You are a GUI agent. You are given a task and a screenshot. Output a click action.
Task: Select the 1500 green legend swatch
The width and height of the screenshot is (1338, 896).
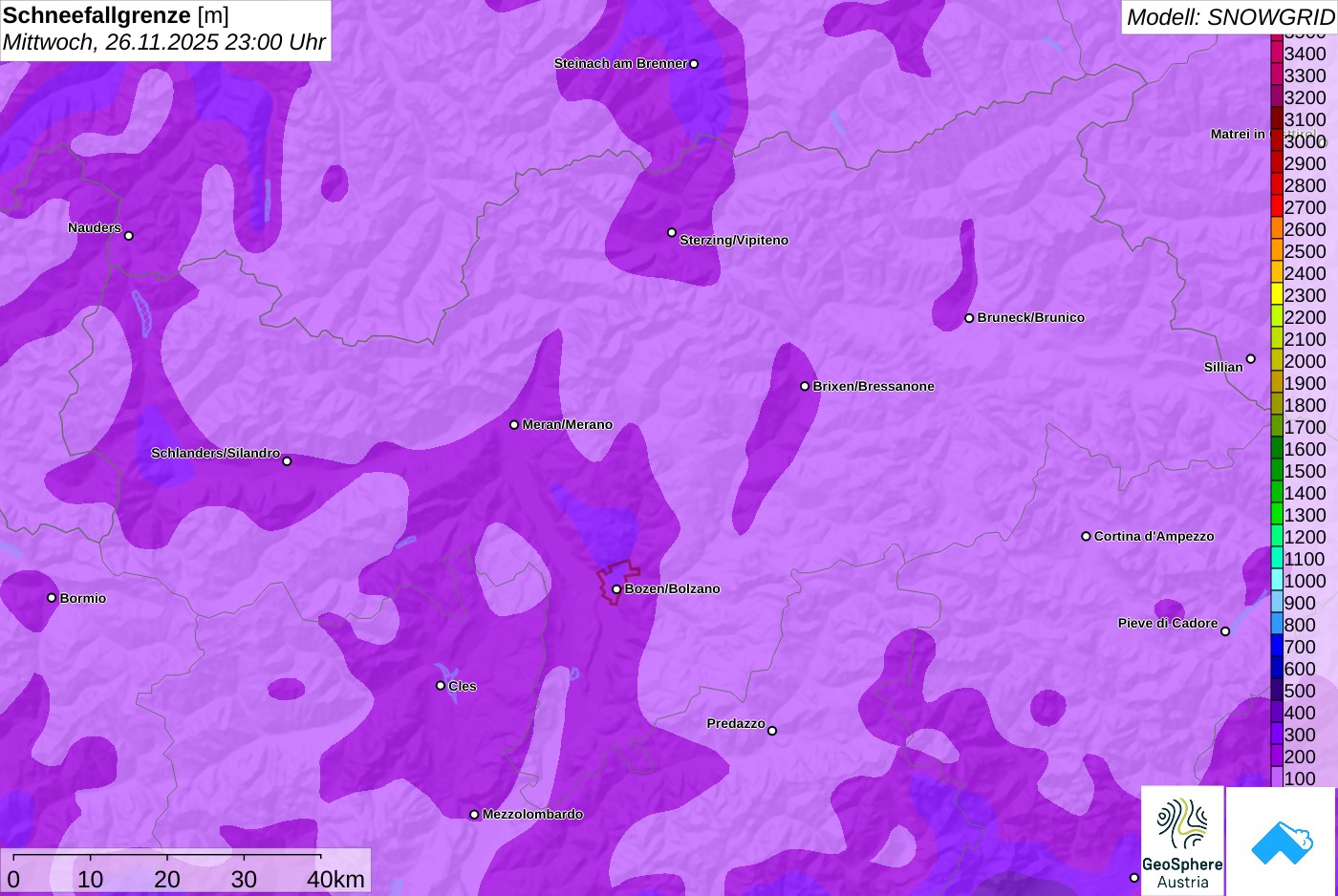coord(1277,471)
